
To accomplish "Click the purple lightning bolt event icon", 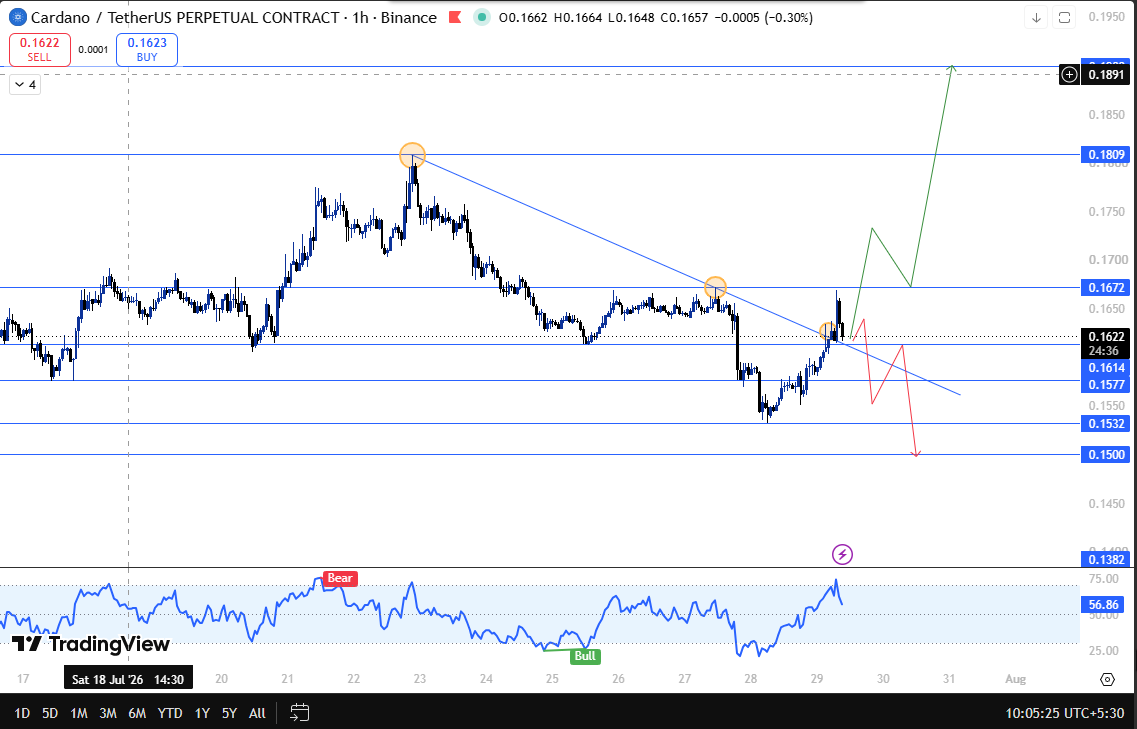I will pyautogui.click(x=842, y=555).
